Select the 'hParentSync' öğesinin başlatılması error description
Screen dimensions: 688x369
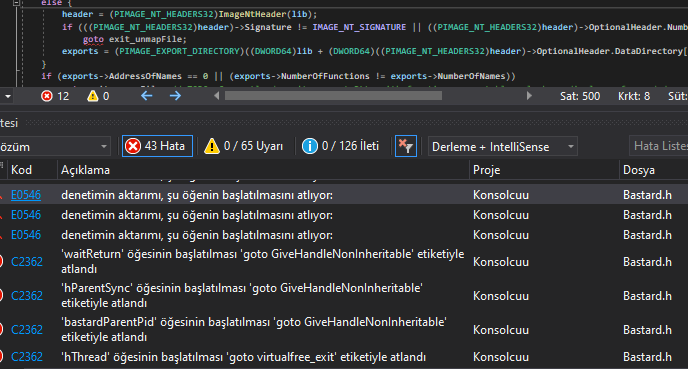pos(242,295)
